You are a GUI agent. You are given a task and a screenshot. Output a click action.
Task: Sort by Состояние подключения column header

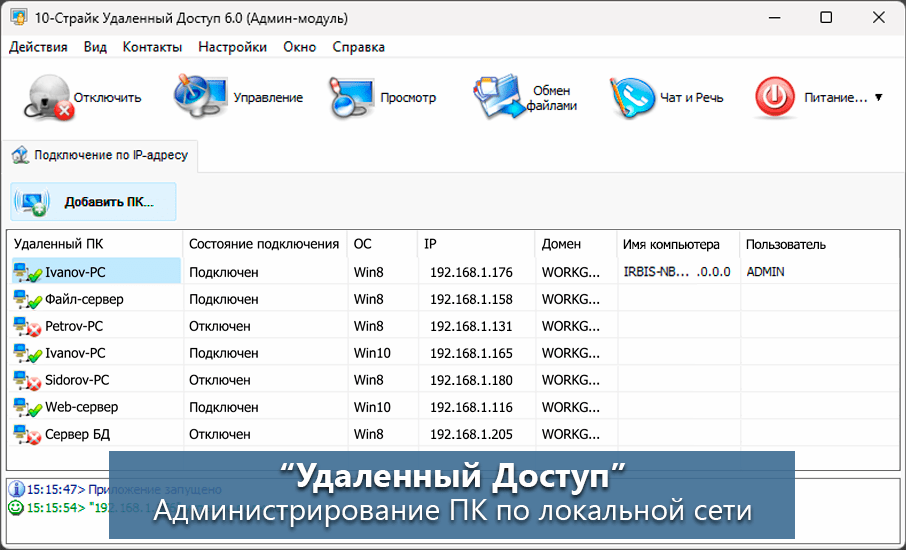coord(265,244)
